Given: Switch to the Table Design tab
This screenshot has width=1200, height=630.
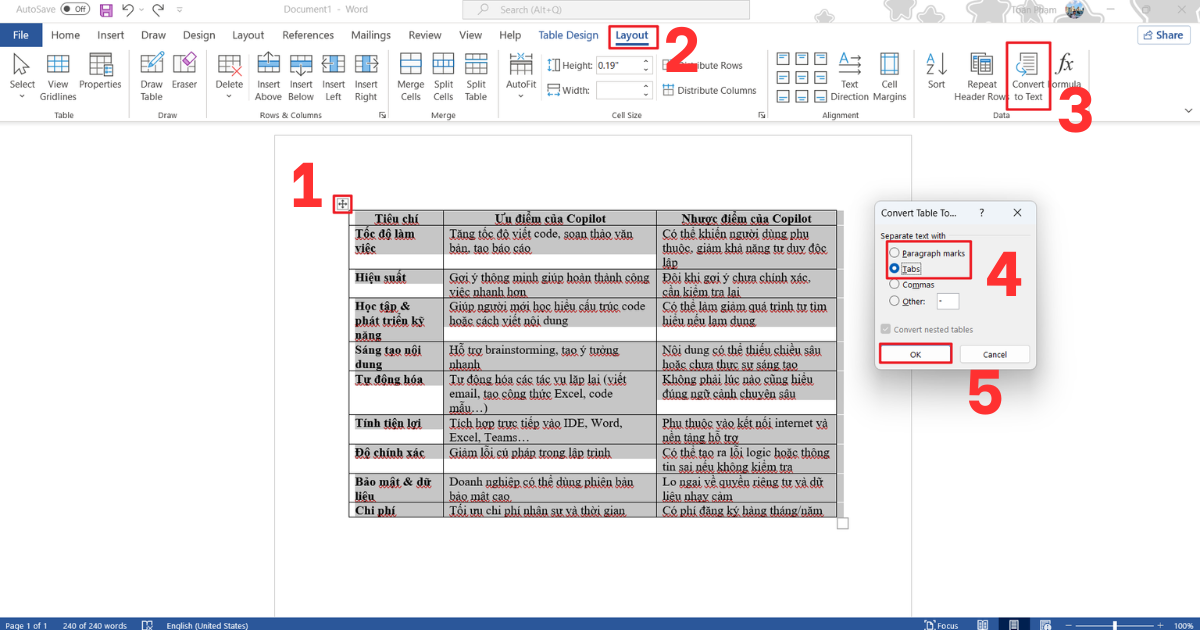Looking at the screenshot, I should tap(568, 35).
